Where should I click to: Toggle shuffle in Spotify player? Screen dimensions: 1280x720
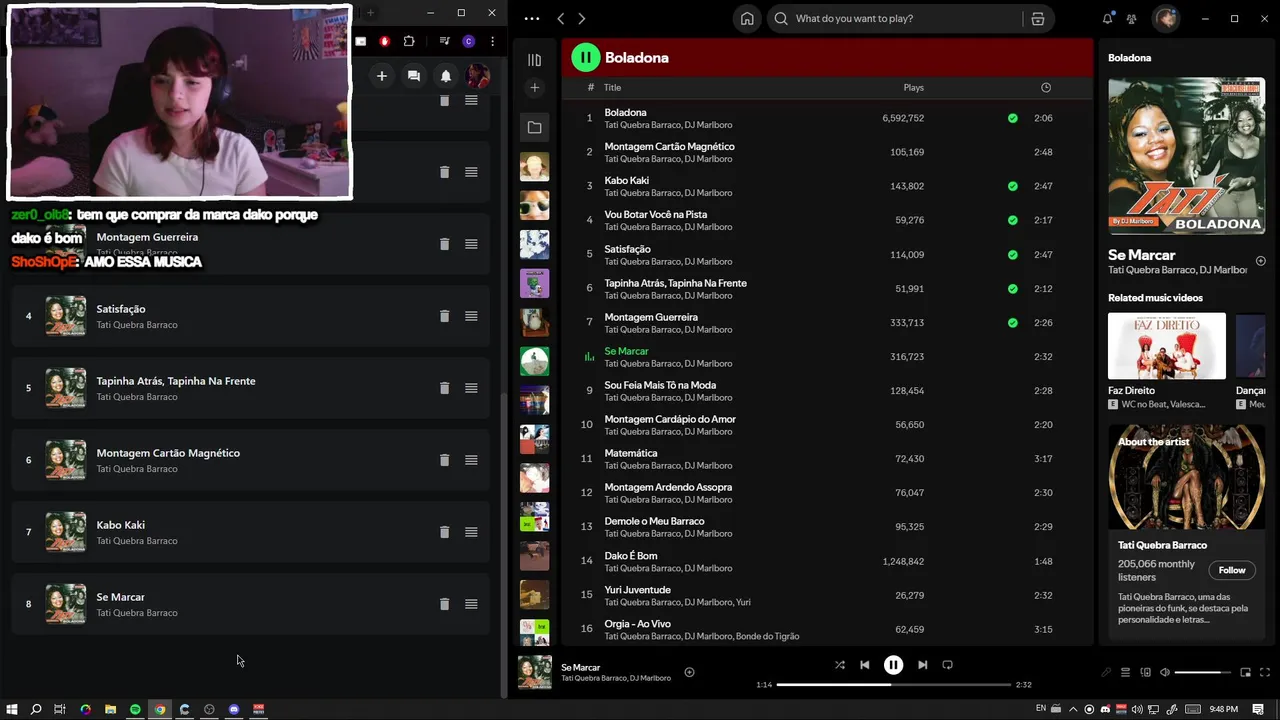839,664
